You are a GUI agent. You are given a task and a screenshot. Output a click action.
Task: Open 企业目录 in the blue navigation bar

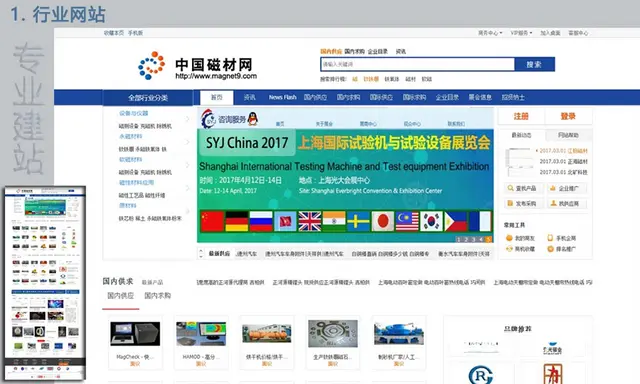tap(447, 98)
